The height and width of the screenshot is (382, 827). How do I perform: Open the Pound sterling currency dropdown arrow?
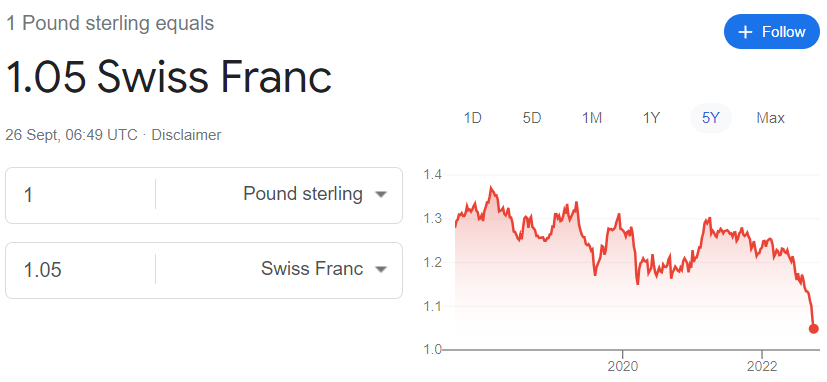coord(381,195)
